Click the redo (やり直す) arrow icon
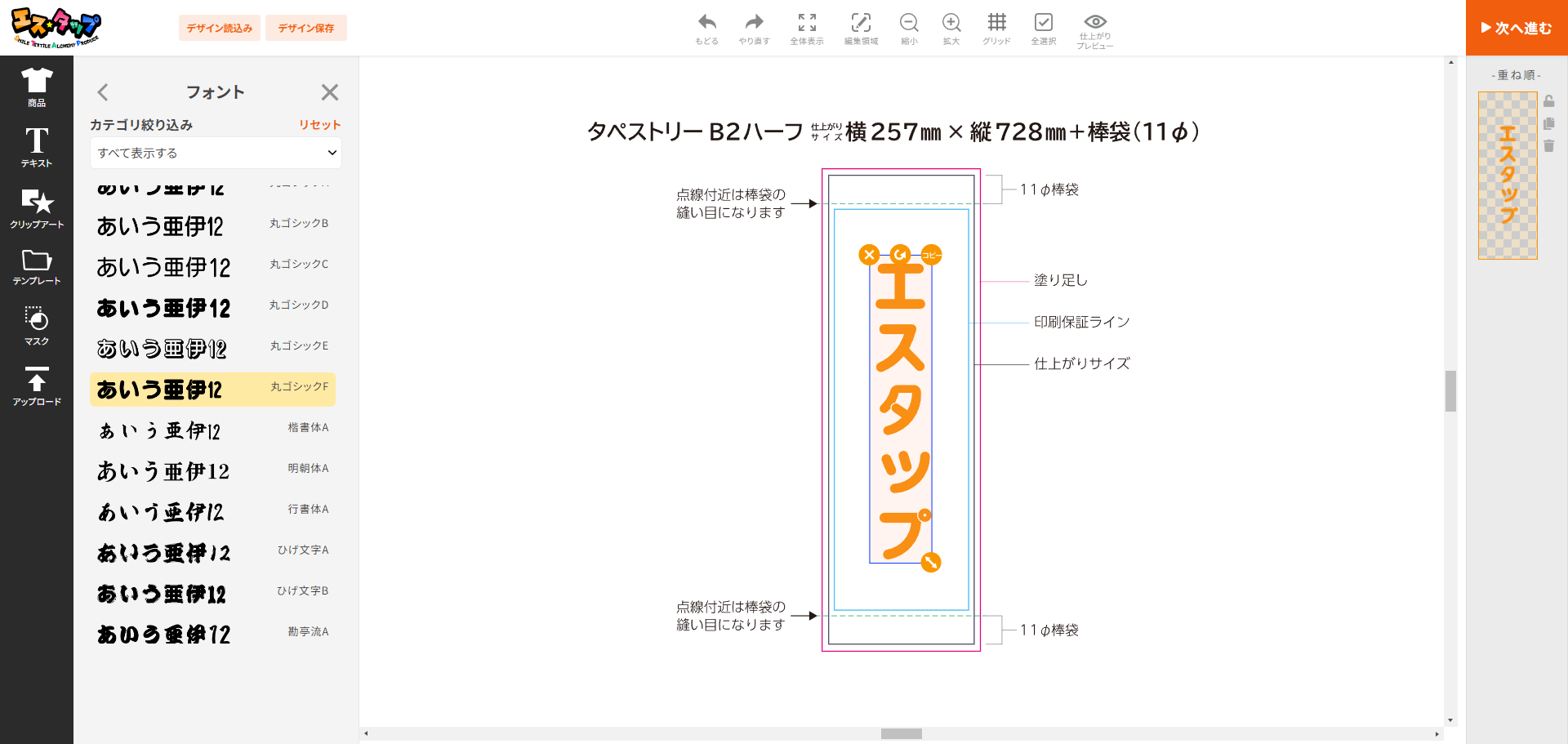Image resolution: width=1568 pixels, height=744 pixels. click(754, 23)
